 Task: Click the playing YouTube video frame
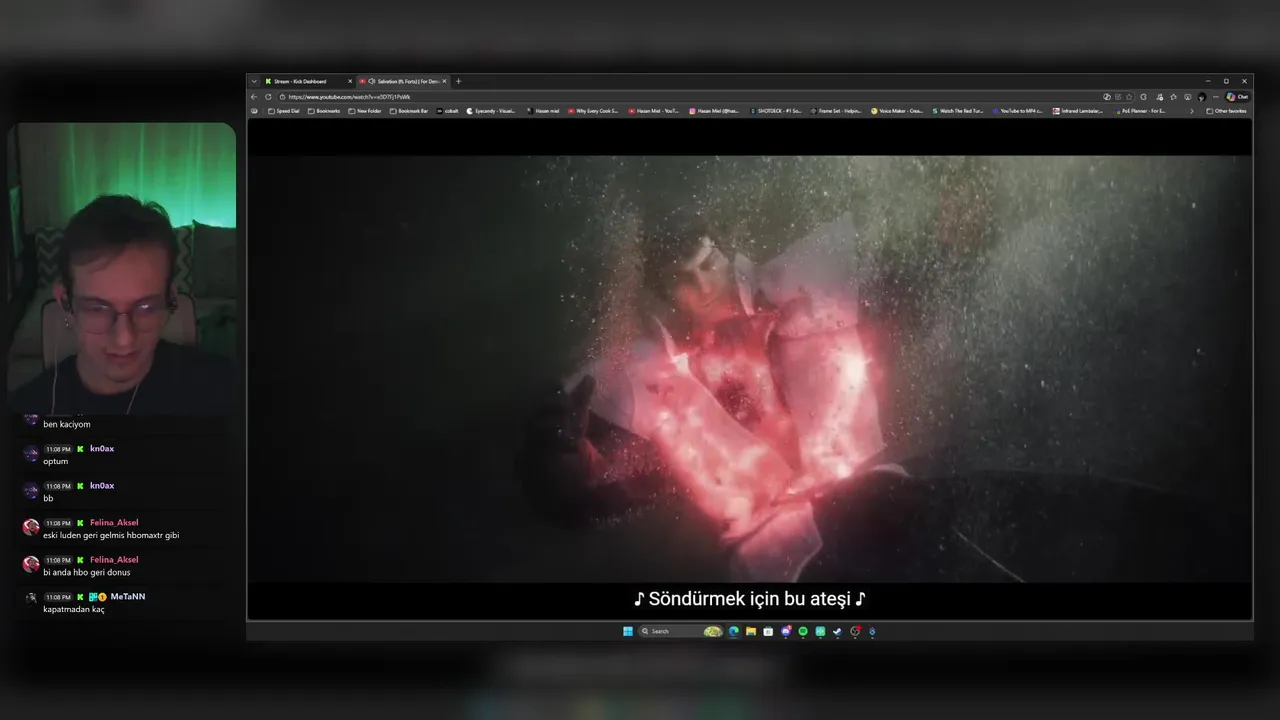750,370
